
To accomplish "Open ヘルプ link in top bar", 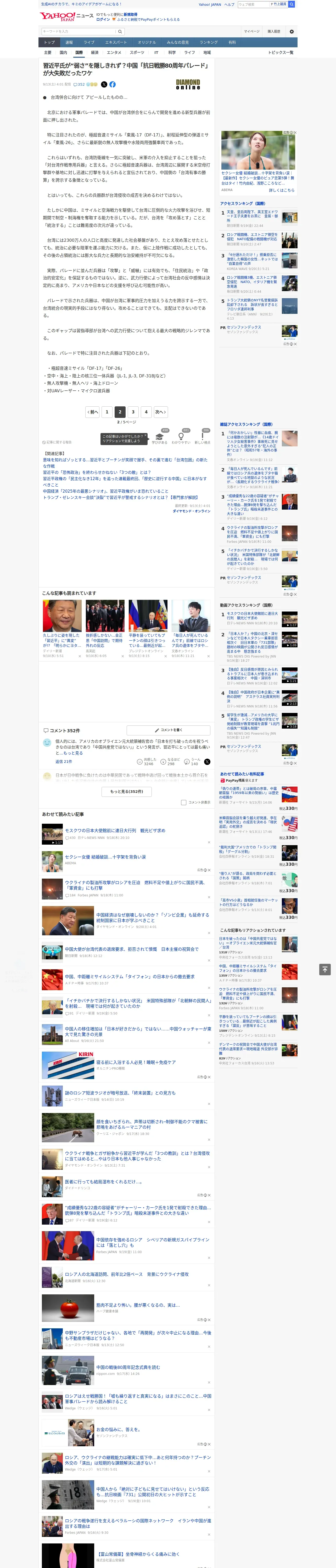I will 229,4.
